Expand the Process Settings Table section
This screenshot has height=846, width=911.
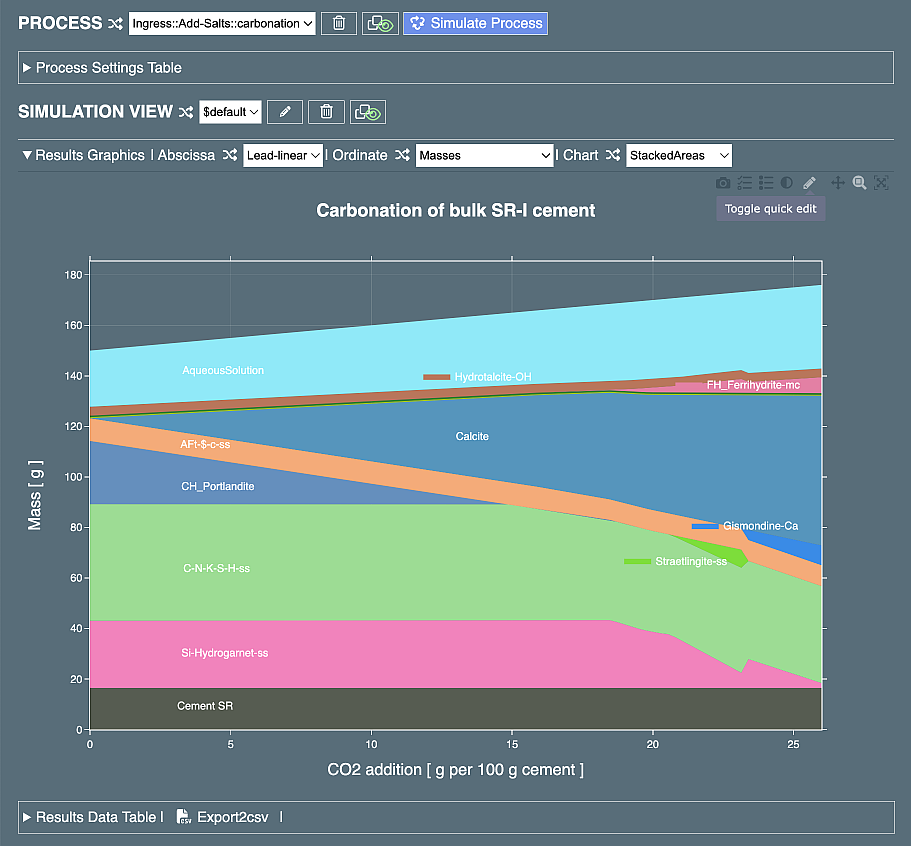click(27, 68)
